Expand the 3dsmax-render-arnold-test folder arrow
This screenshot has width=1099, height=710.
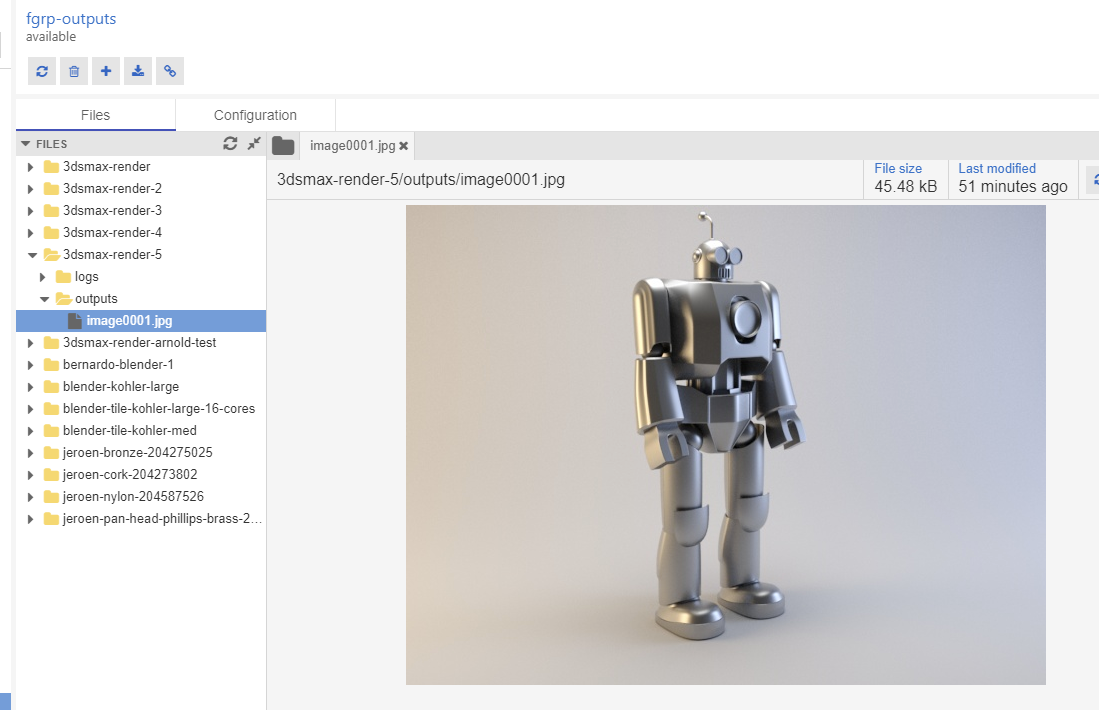tap(30, 343)
